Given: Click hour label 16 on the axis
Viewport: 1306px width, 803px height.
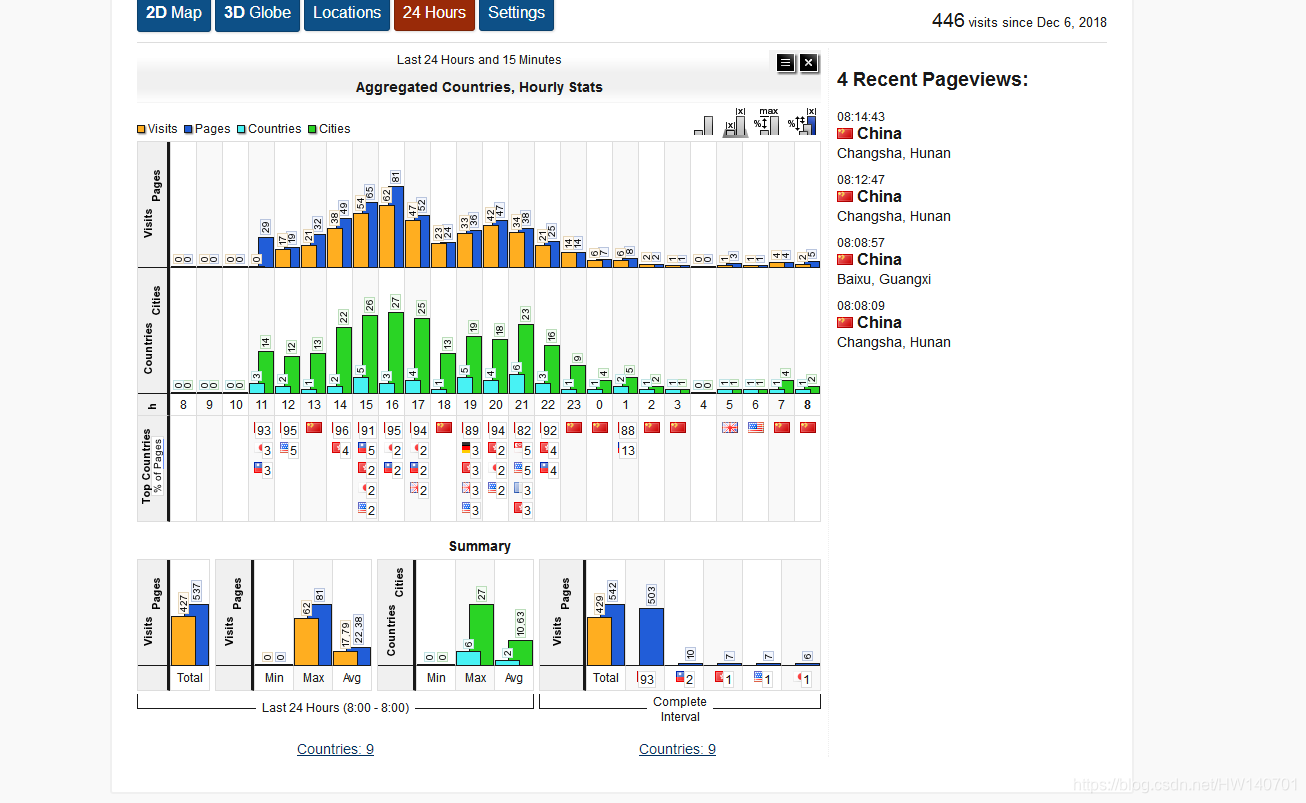Looking at the screenshot, I should (392, 405).
